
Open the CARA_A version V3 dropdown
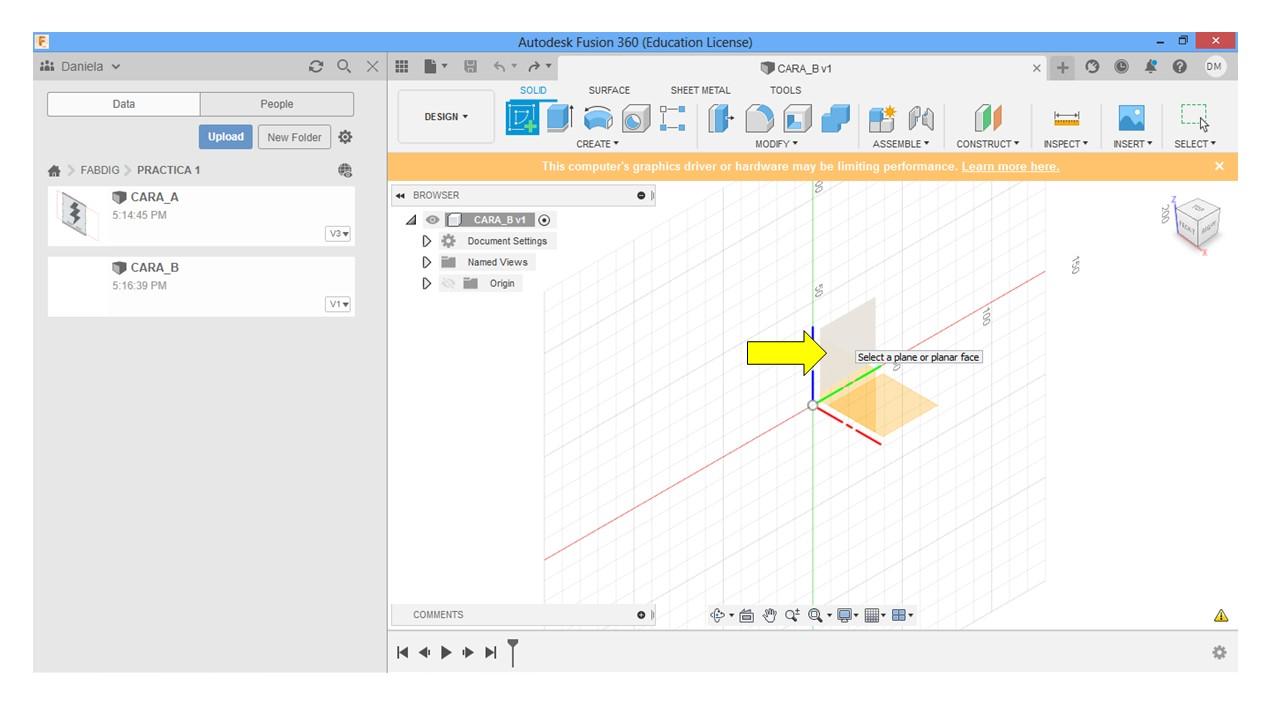(339, 234)
